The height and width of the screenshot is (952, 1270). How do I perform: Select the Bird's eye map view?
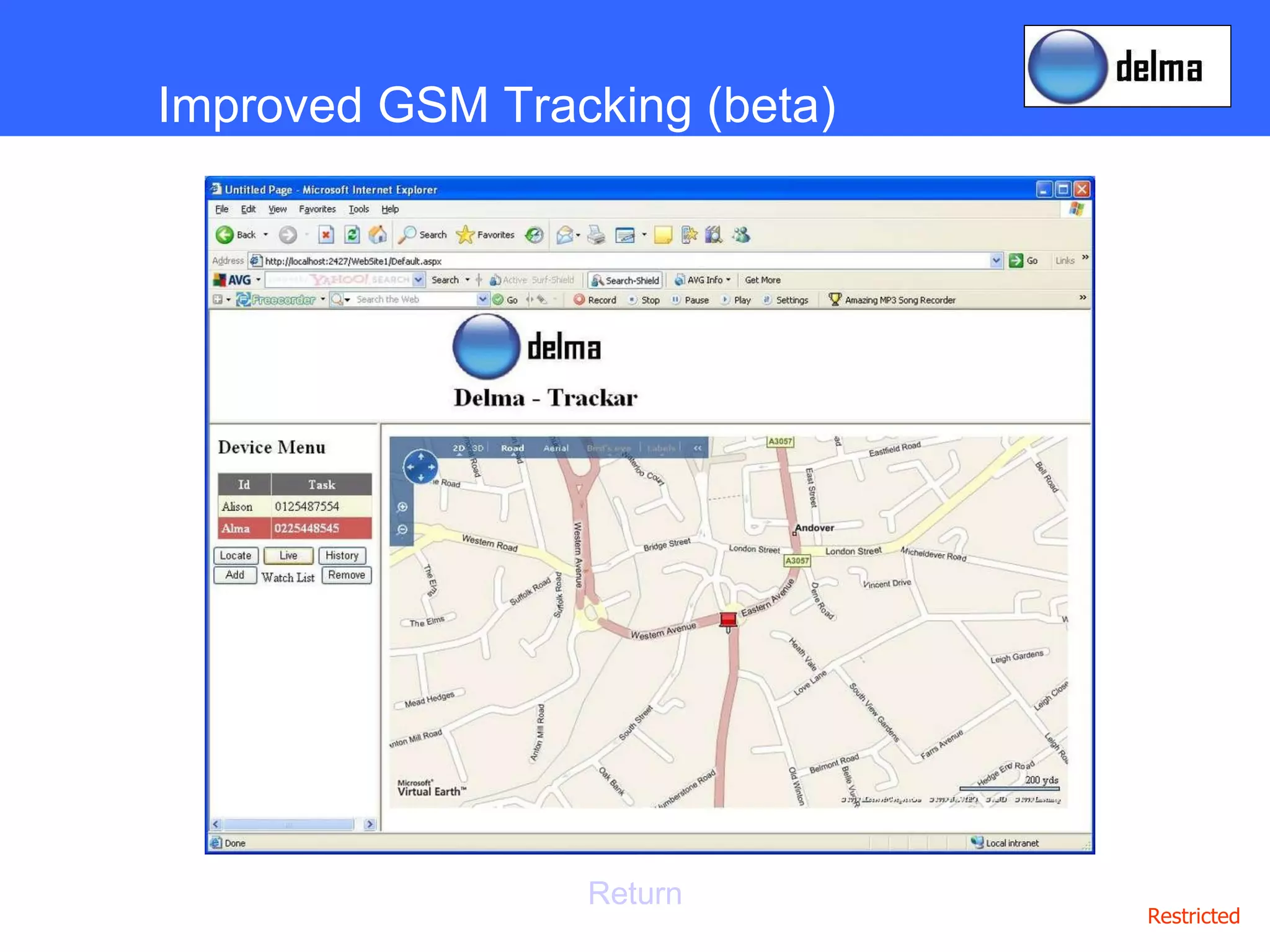608,447
